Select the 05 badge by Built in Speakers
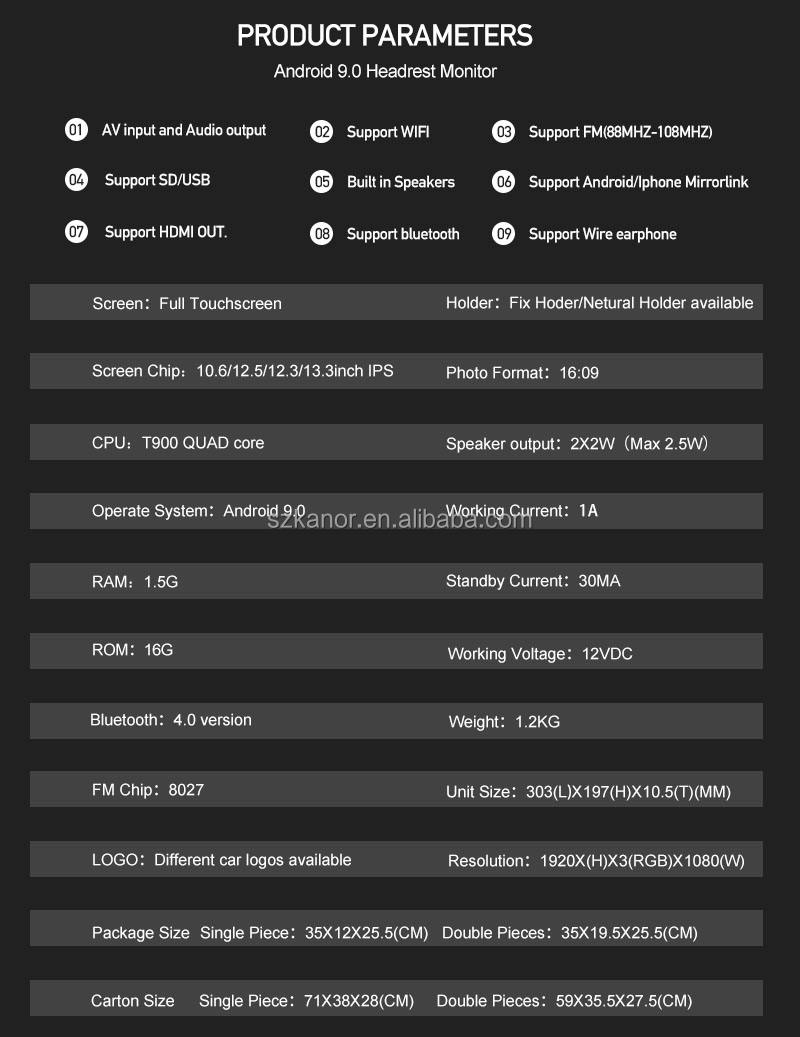 pos(321,182)
